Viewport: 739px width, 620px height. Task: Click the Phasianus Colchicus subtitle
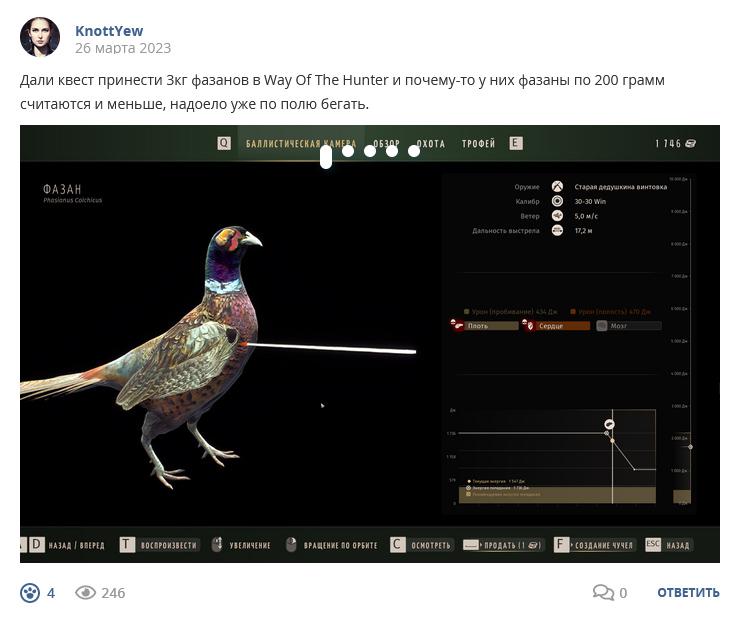click(x=73, y=200)
